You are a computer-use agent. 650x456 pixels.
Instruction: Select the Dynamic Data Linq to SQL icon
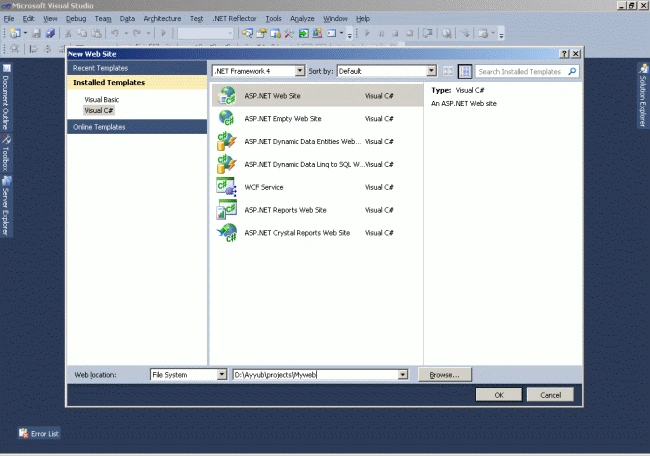227,164
